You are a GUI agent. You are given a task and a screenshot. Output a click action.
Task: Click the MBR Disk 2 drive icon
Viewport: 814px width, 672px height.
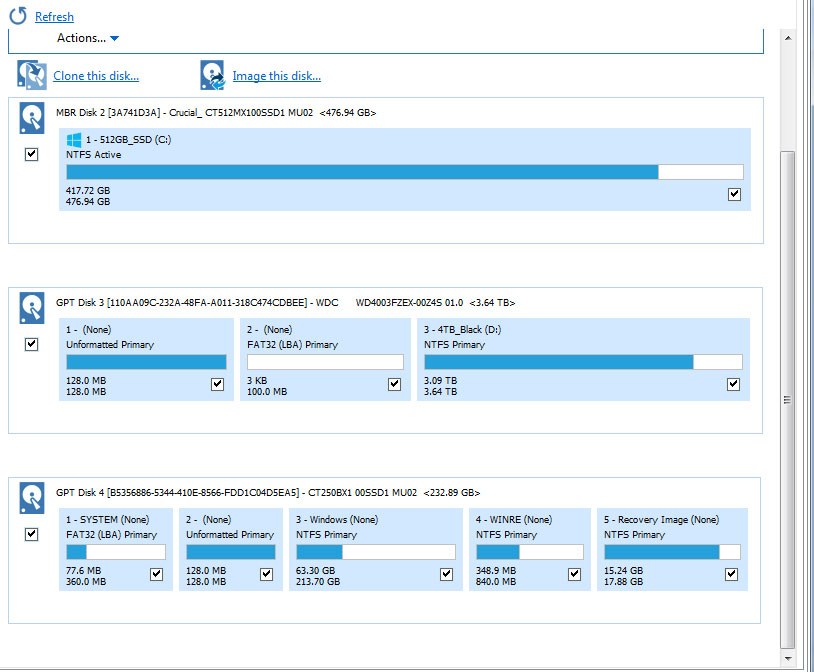click(x=32, y=119)
